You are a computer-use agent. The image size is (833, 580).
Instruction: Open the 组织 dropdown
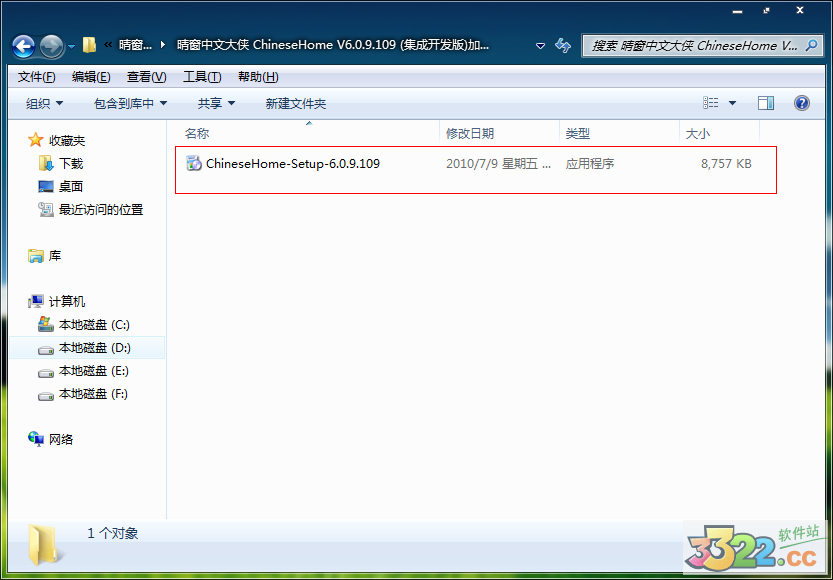(45, 104)
